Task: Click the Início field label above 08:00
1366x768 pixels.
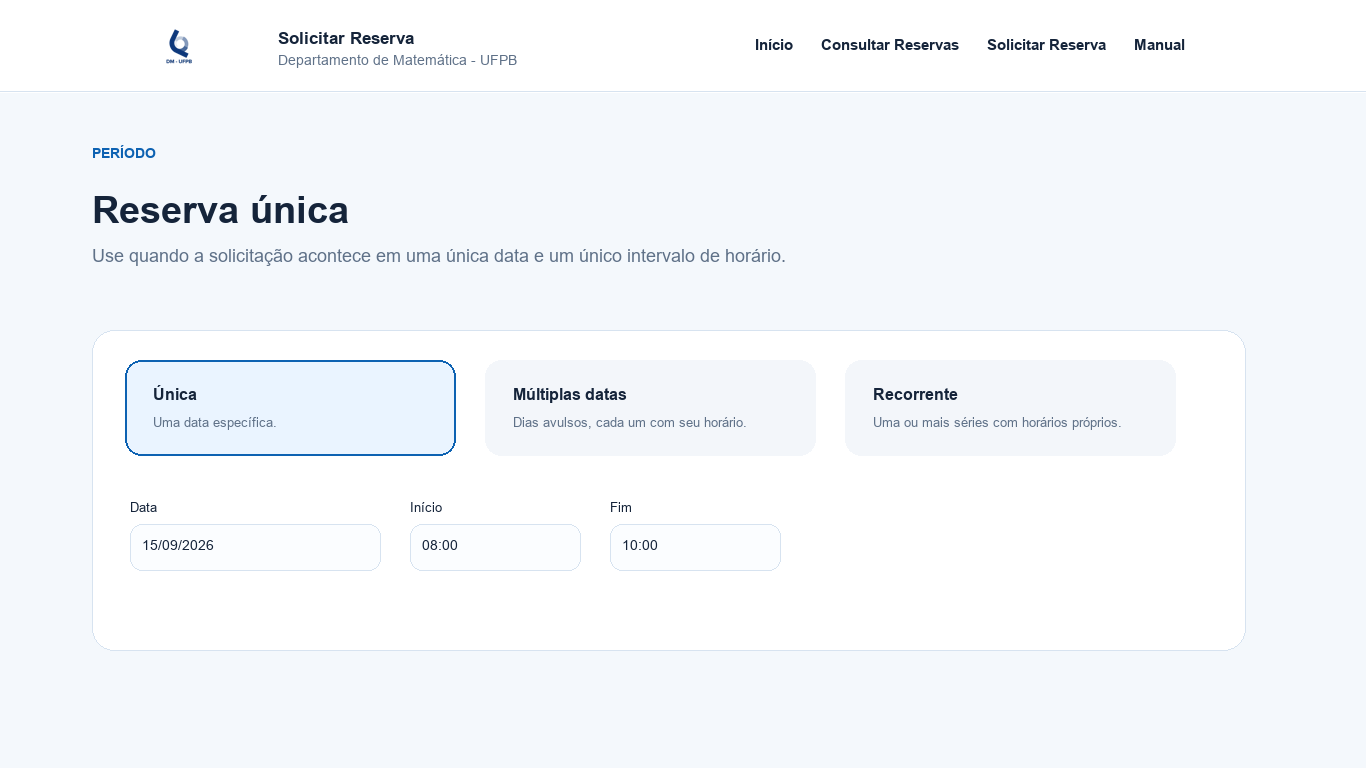Action: (426, 507)
